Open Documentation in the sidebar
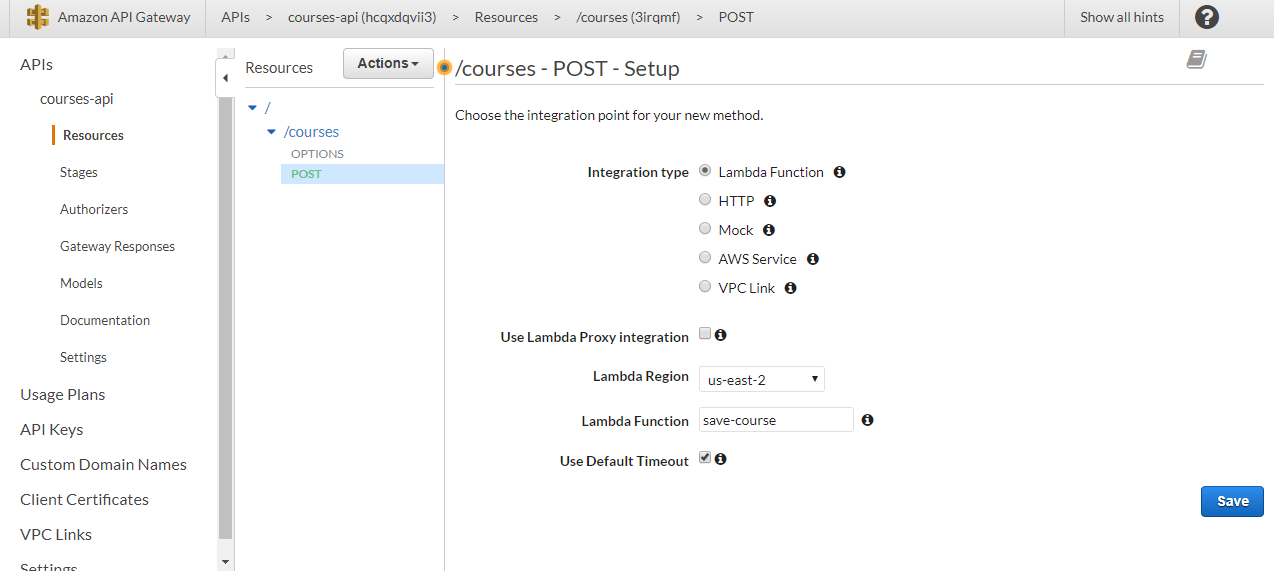 pyautogui.click(x=105, y=320)
